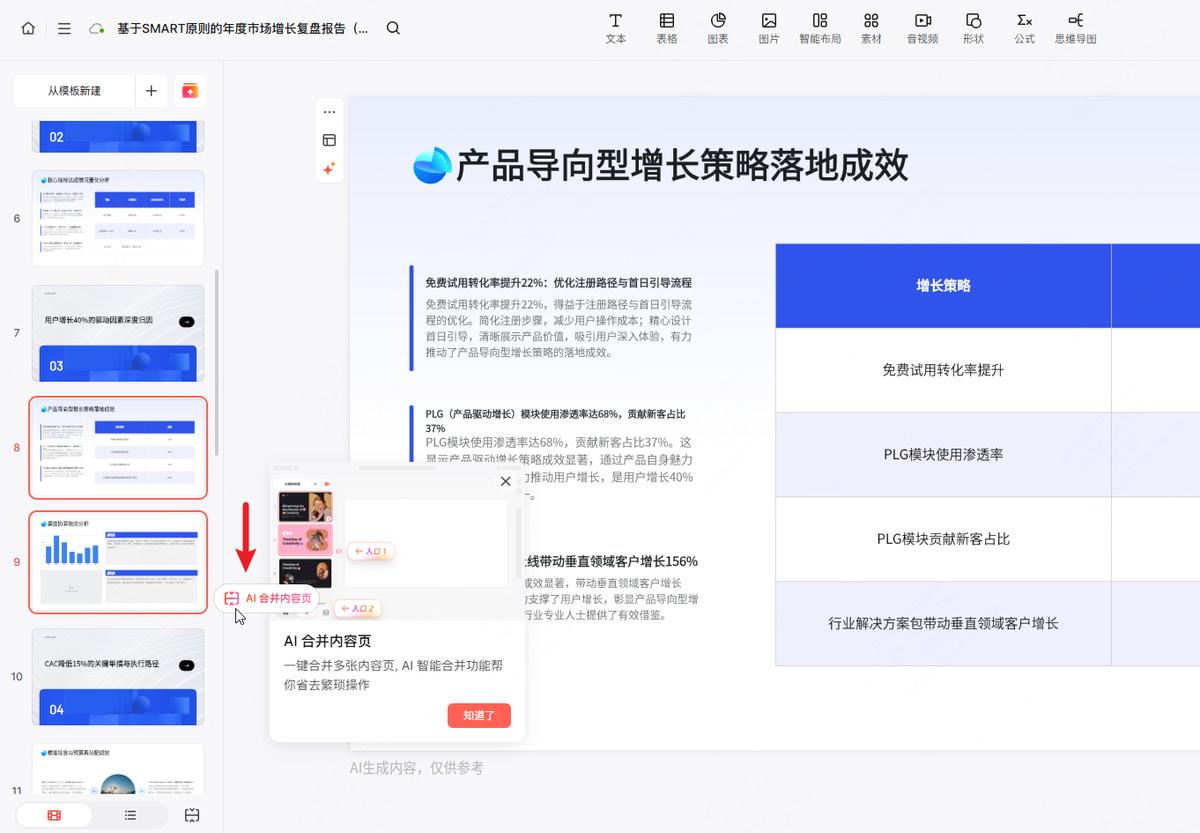1200x833 pixels.
Task: Open slide more-options (three dots) icon
Action: pyautogui.click(x=329, y=112)
